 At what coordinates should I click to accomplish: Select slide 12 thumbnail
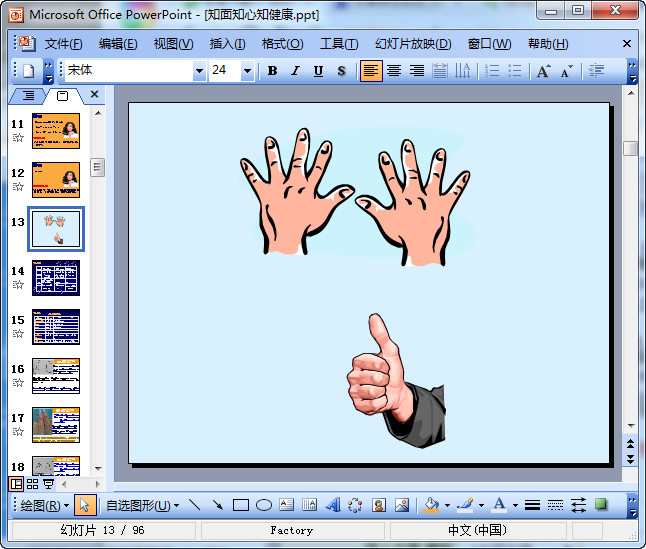56,180
